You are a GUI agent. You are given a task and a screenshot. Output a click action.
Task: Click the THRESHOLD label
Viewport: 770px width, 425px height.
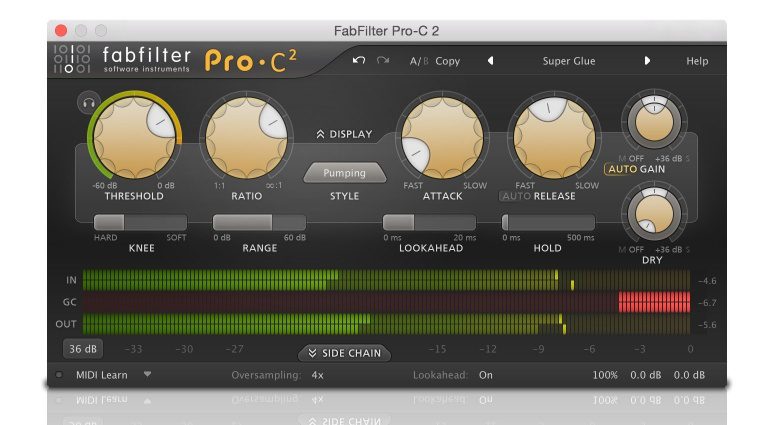(134, 196)
